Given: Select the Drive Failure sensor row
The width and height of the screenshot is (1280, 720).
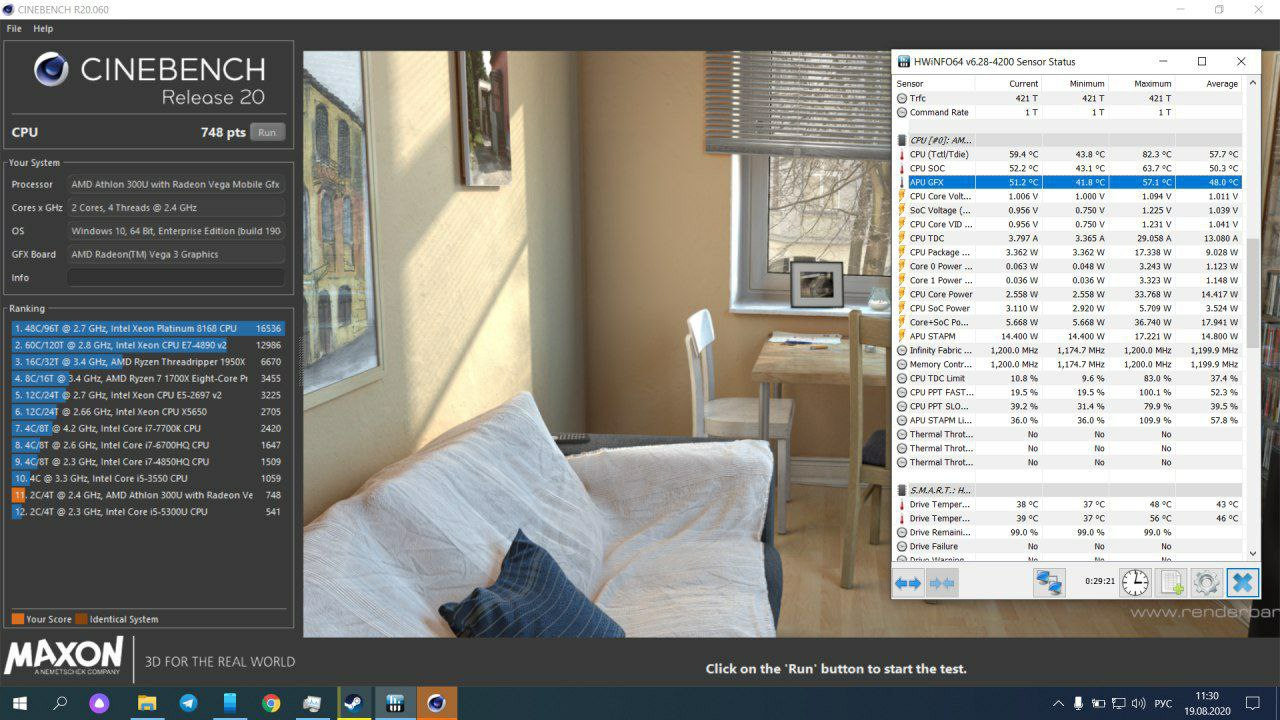Looking at the screenshot, I should tap(1068, 546).
